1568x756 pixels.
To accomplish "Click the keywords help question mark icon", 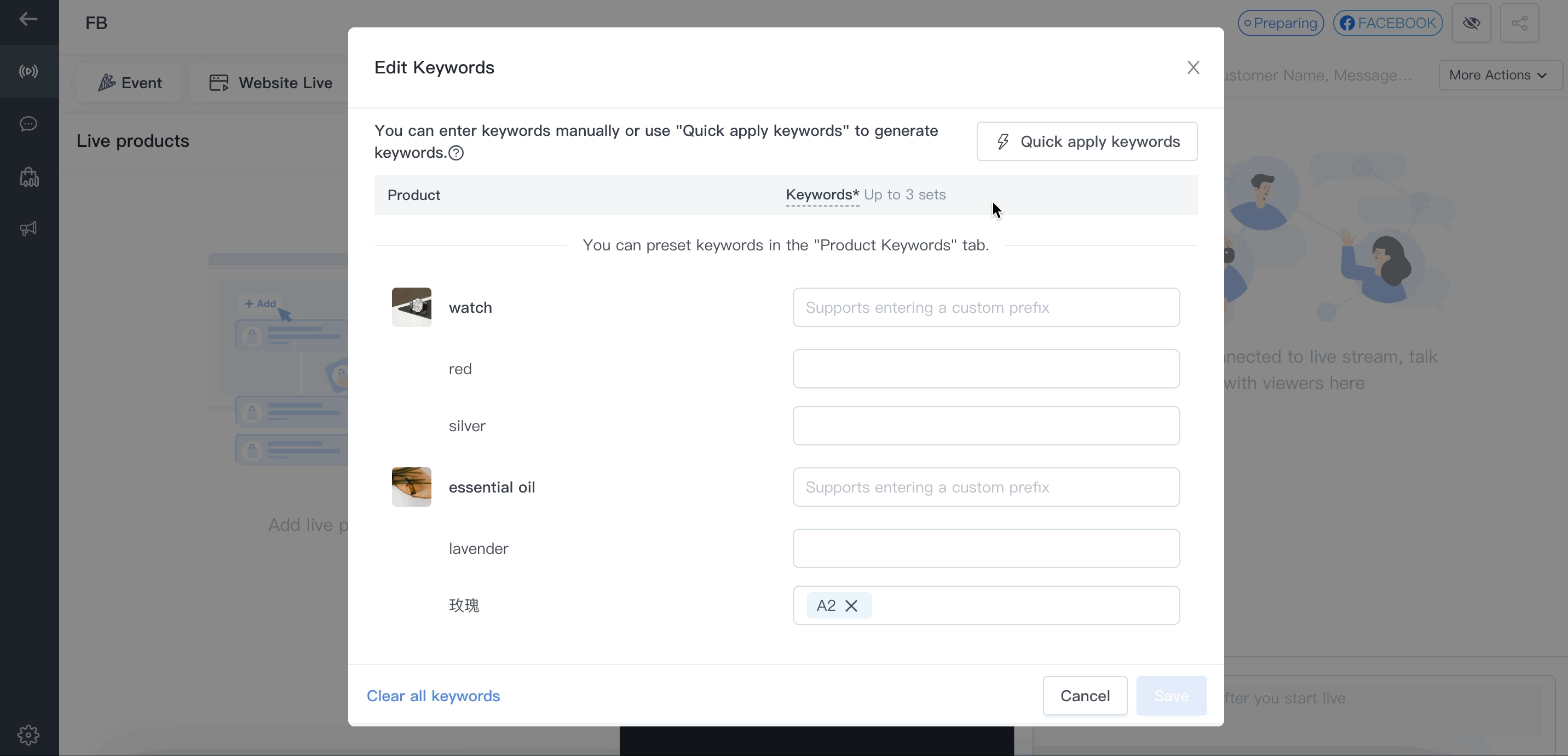I will (456, 153).
